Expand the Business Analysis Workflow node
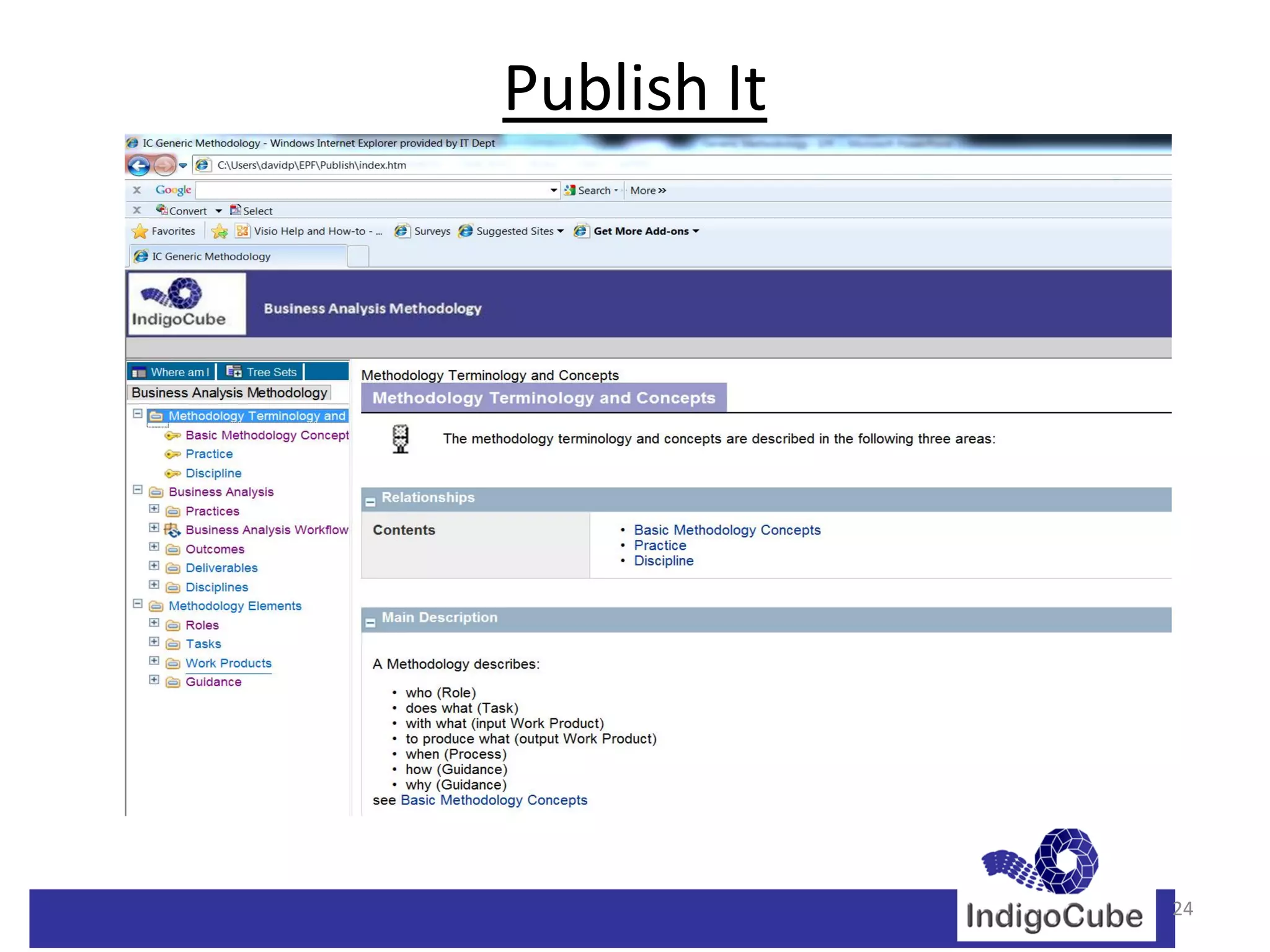The image size is (1270, 952). [154, 527]
